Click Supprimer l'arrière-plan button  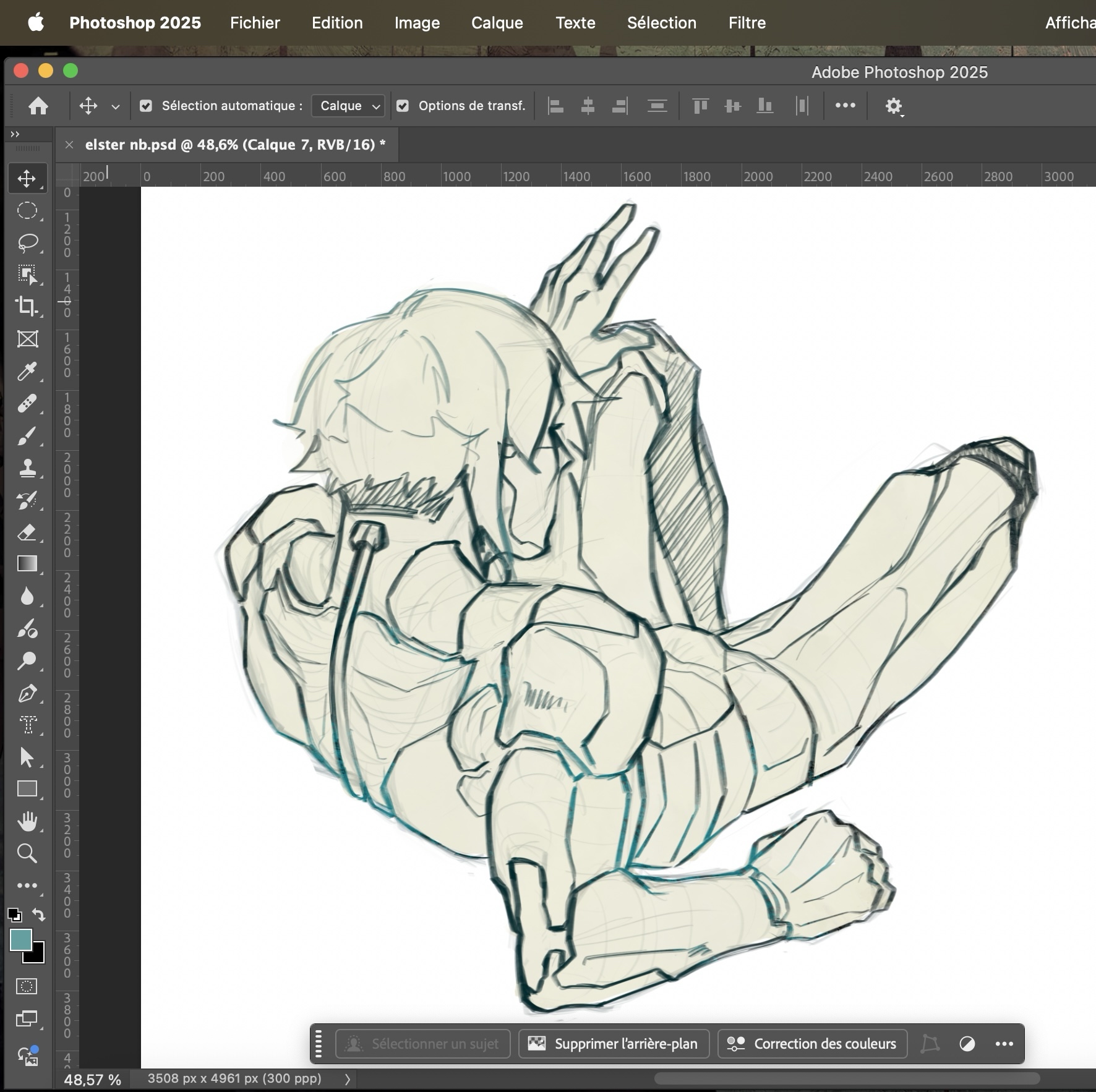pos(614,1044)
